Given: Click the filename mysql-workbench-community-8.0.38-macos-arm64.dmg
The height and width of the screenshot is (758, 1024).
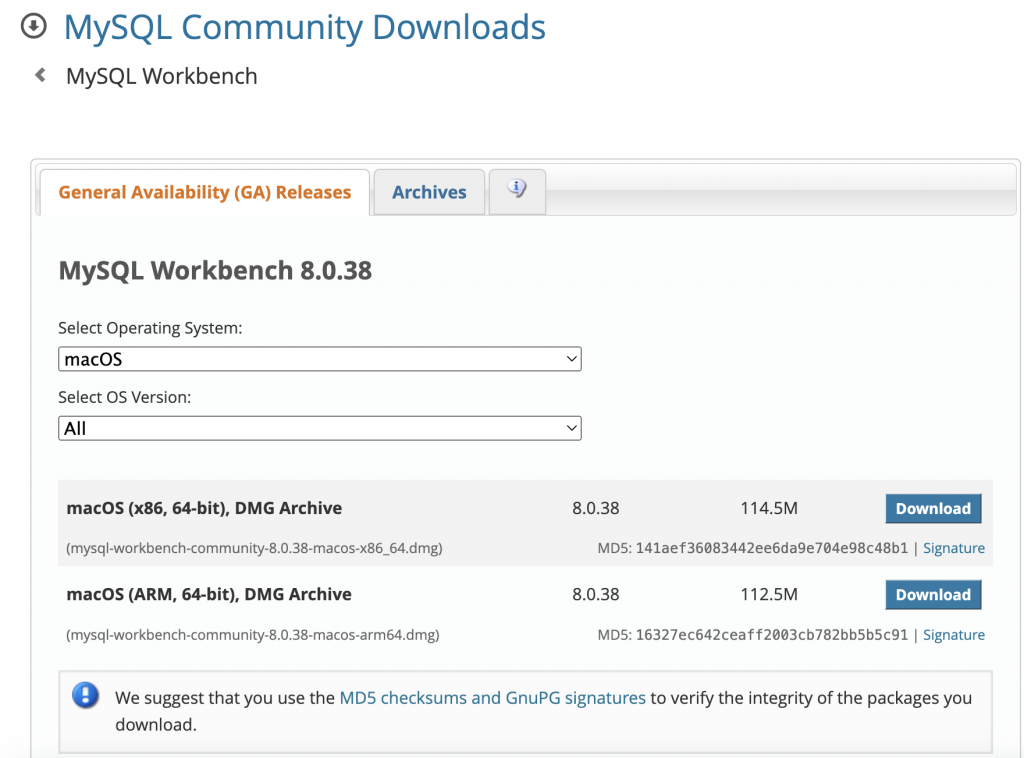Looking at the screenshot, I should (x=253, y=635).
